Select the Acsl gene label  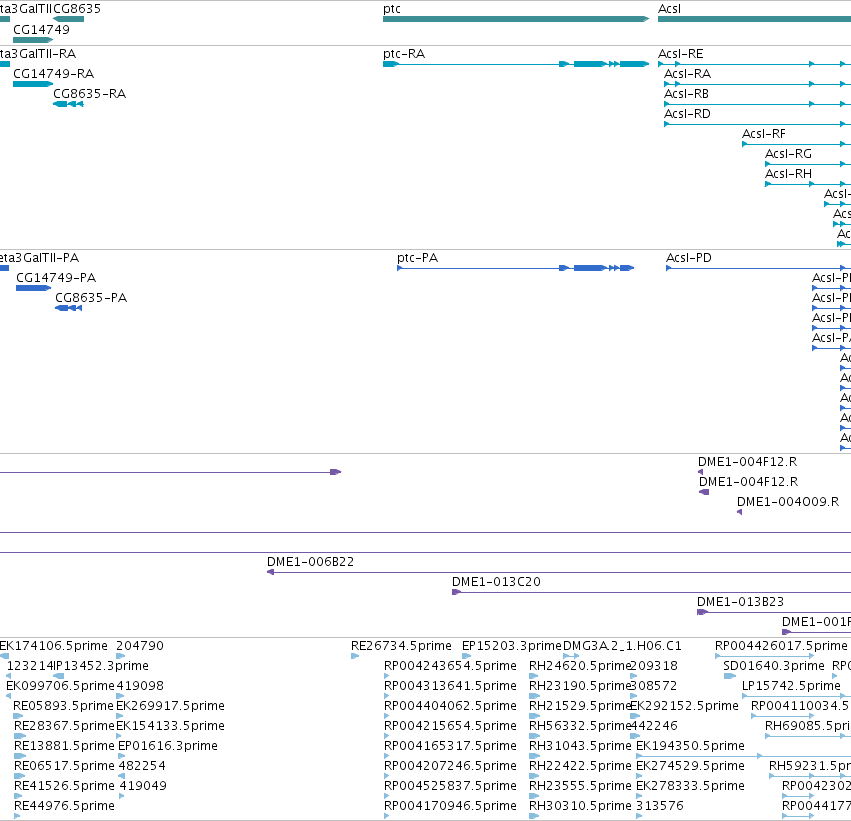point(669,9)
